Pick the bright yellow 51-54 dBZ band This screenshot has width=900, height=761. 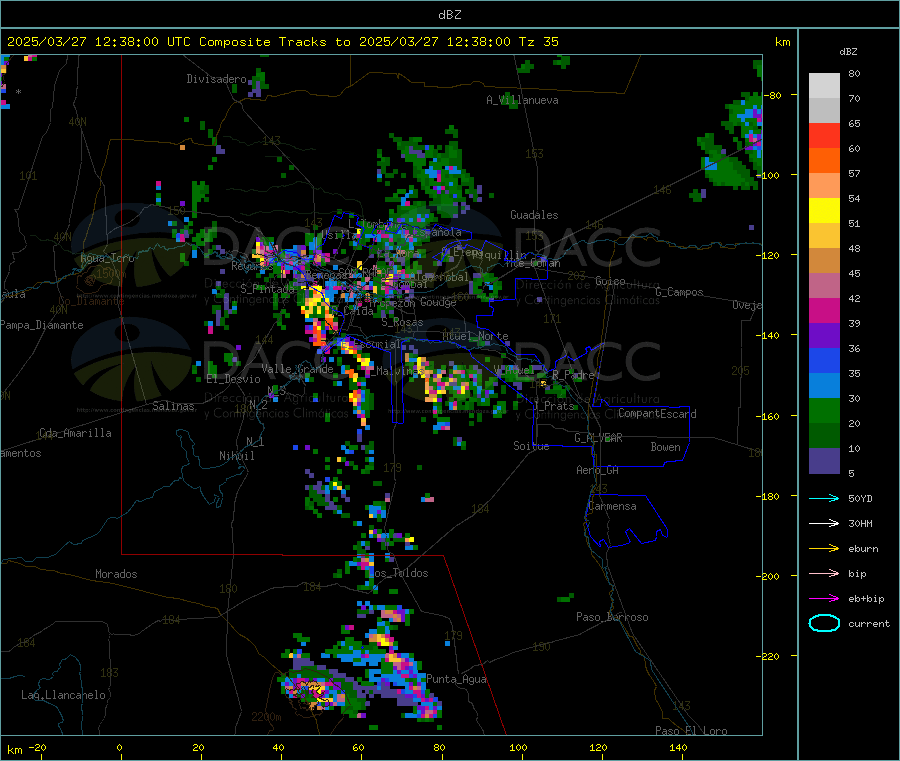click(824, 211)
